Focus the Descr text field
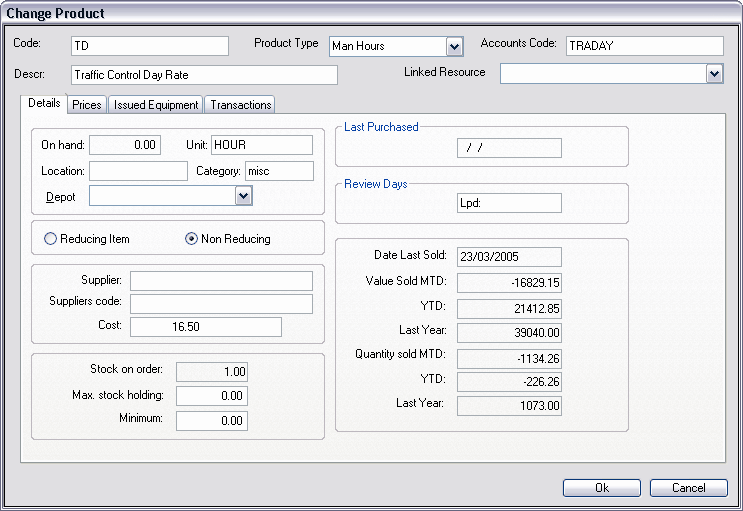The image size is (743, 511). click(204, 75)
